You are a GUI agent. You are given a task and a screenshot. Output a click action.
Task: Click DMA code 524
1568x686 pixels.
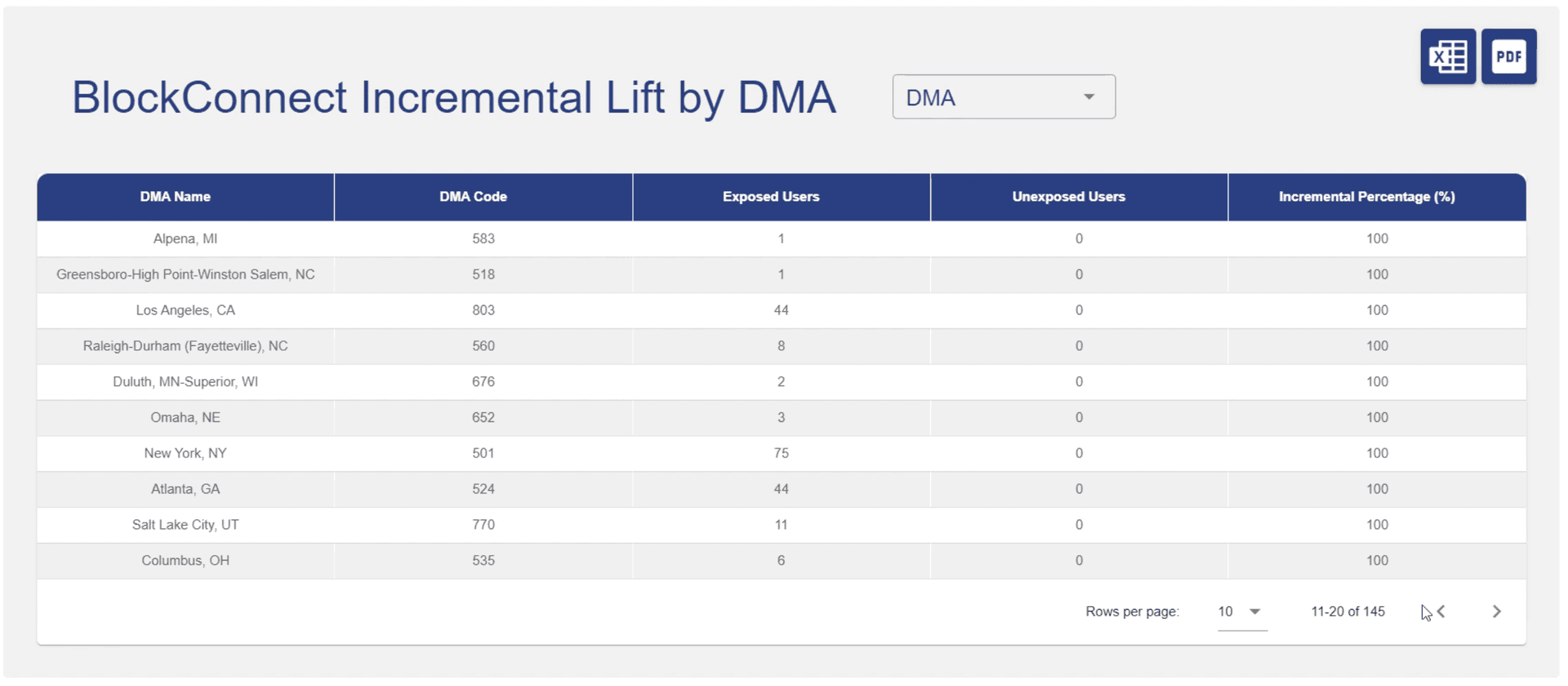(483, 489)
